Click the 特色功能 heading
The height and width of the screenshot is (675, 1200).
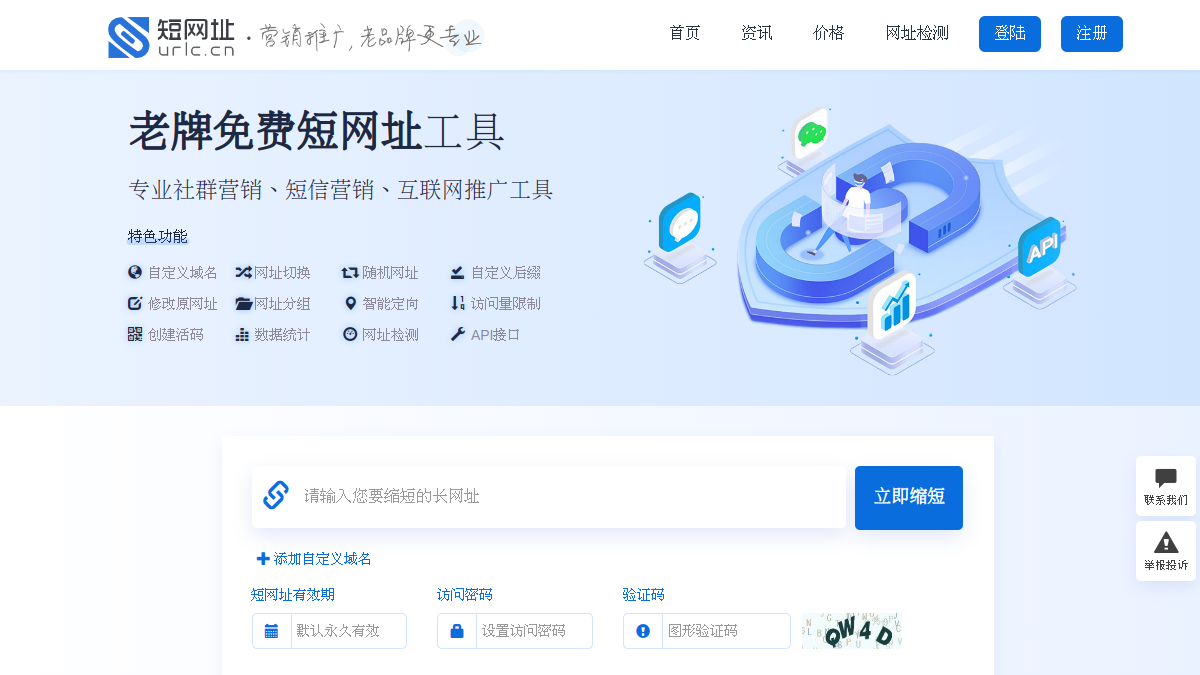[158, 236]
